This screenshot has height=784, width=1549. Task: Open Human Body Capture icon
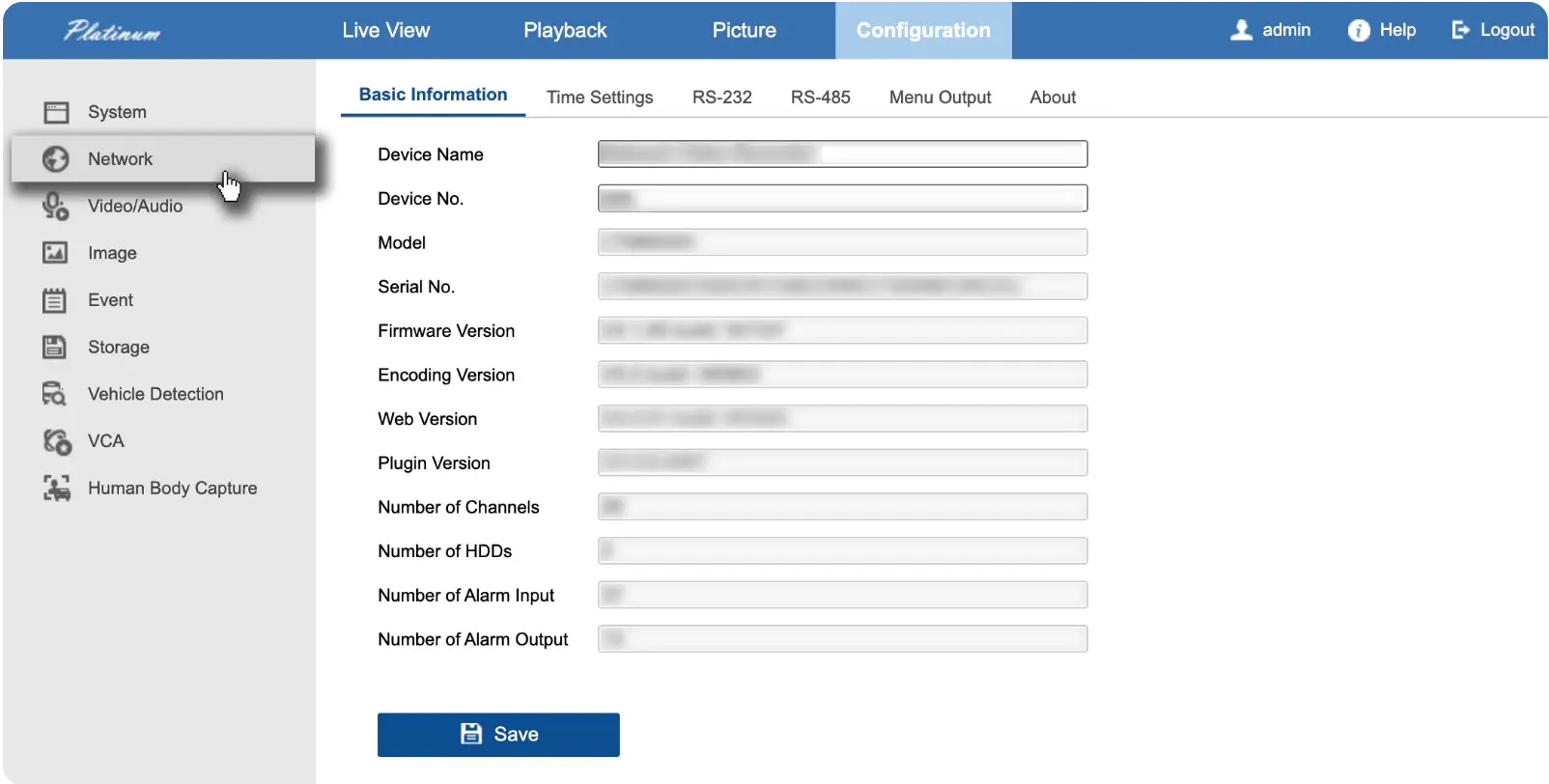tap(57, 488)
